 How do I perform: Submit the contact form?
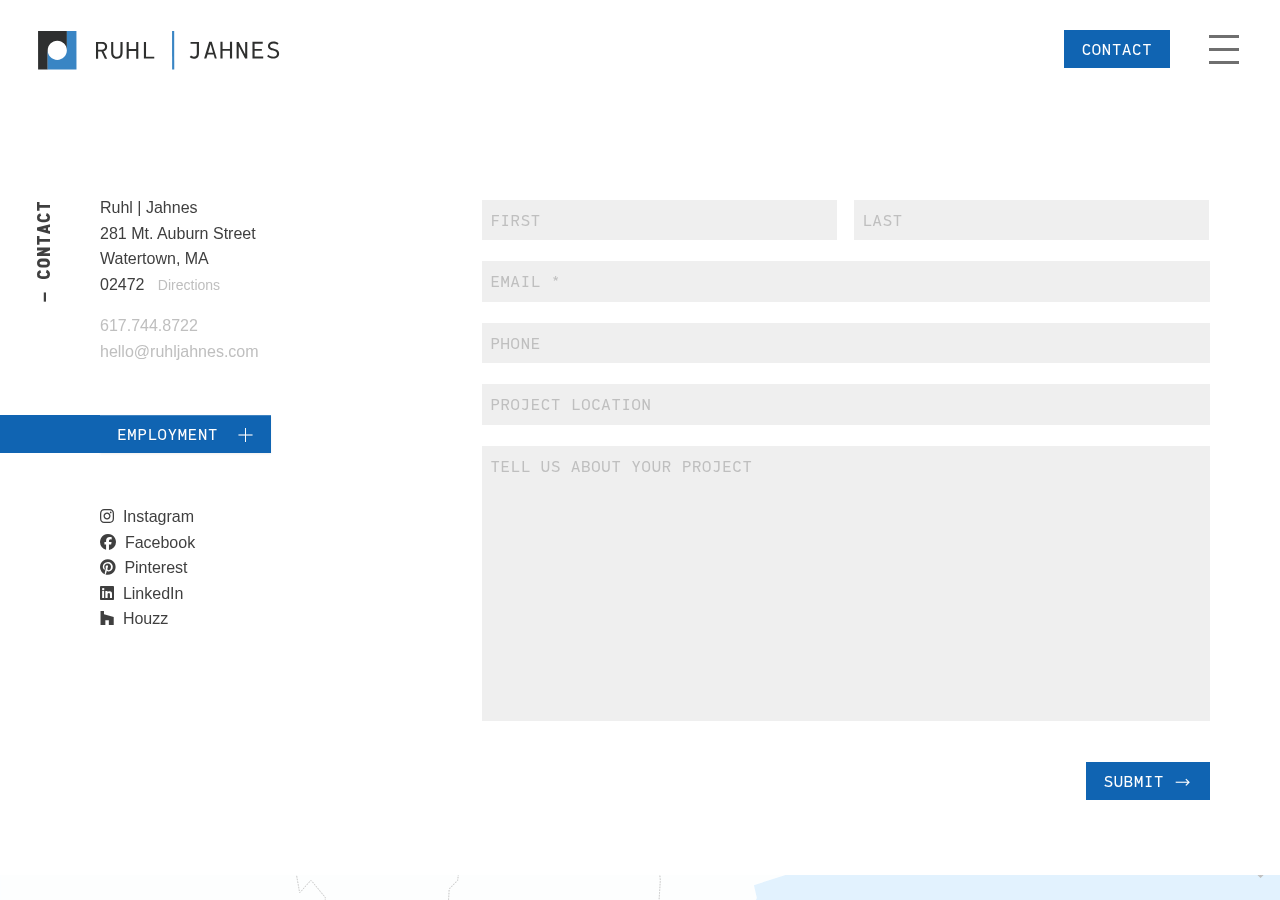coord(1147,781)
